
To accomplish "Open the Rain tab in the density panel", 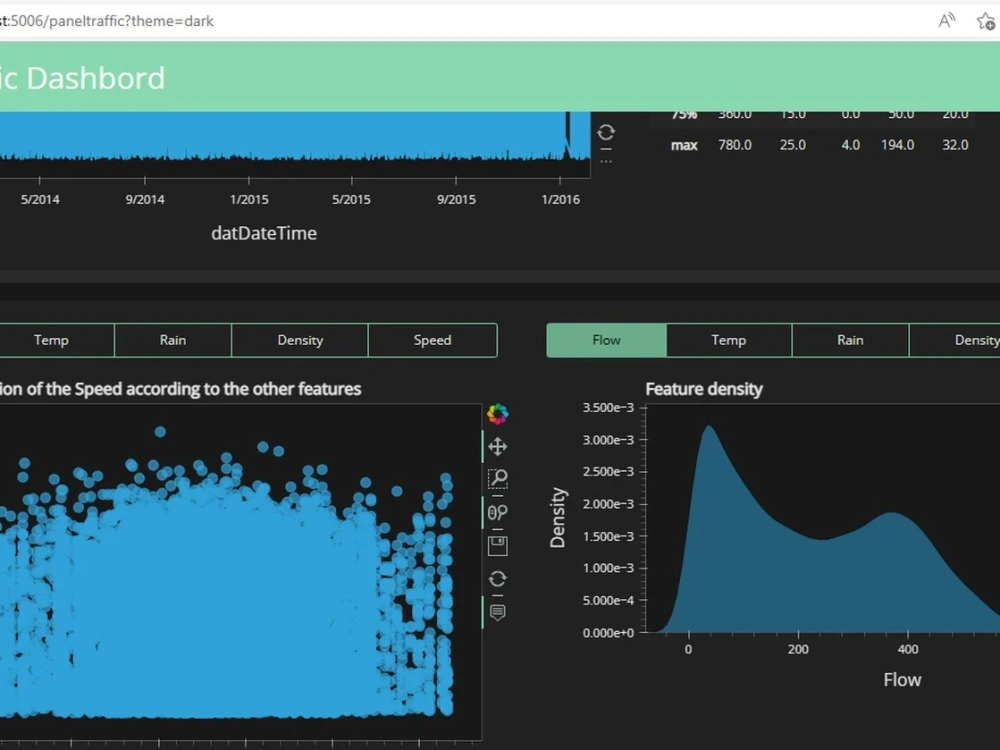I will (849, 340).
